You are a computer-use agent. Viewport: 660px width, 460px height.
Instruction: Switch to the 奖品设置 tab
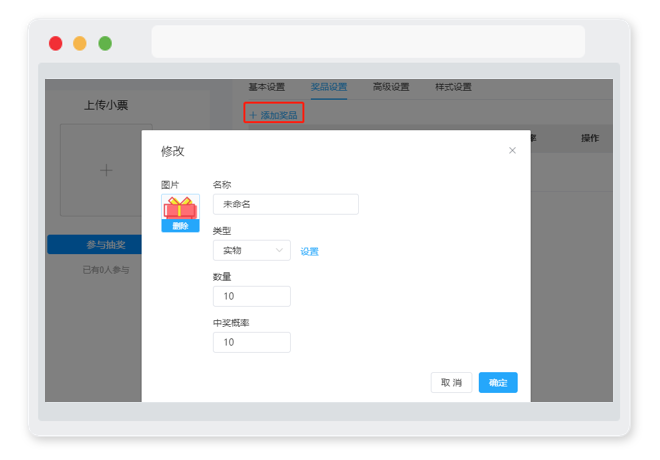click(329, 87)
